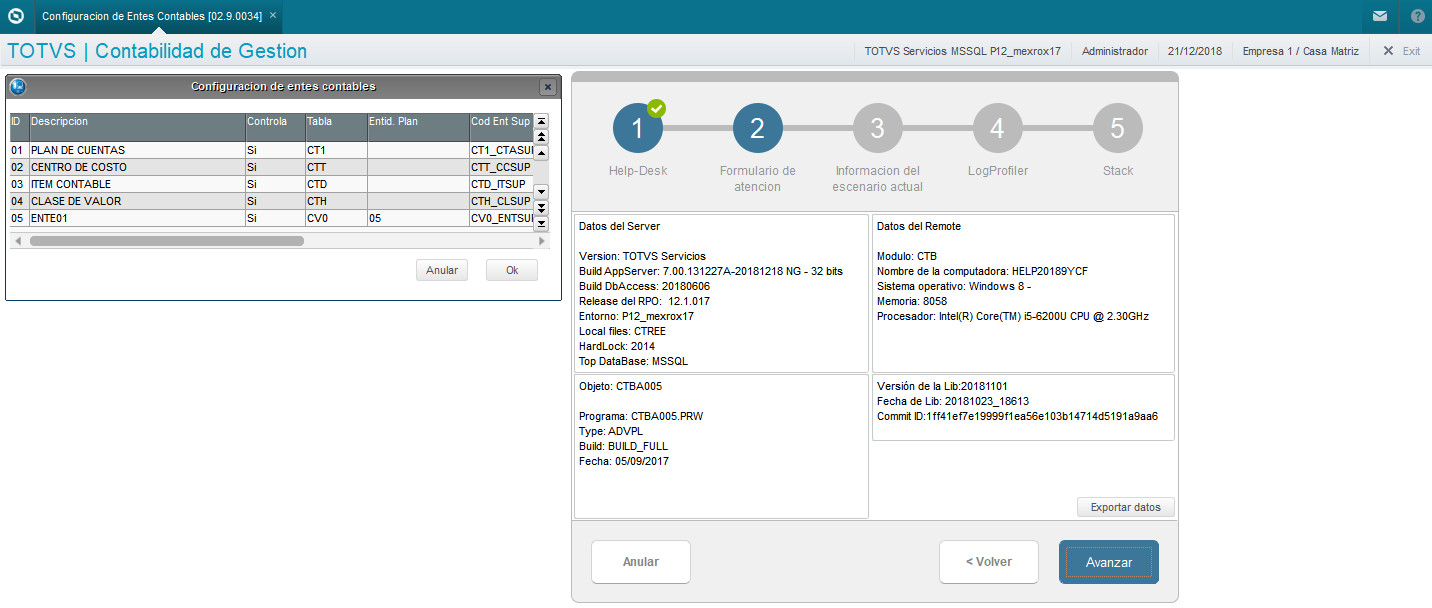Click the Exportar datos button

[x=1126, y=507]
